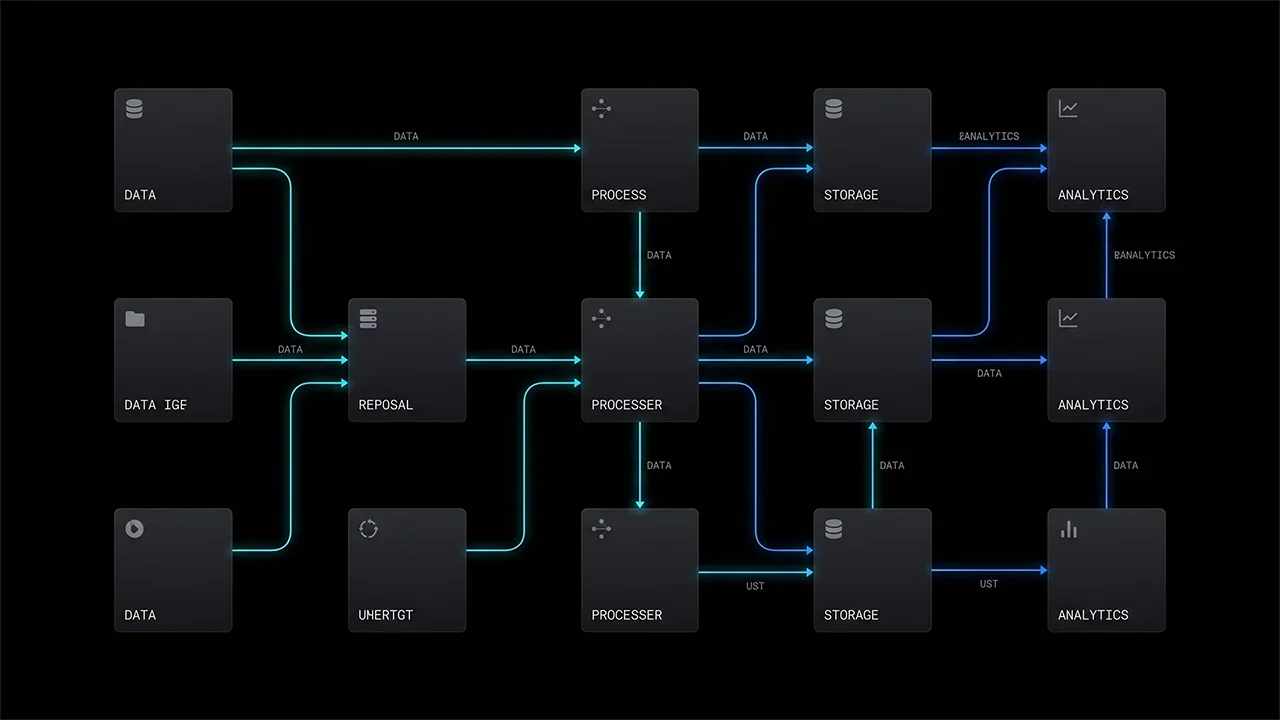1280x720 pixels.
Task: Click the UST label between PROCESSER and STORAGE
Action: pyautogui.click(x=755, y=586)
